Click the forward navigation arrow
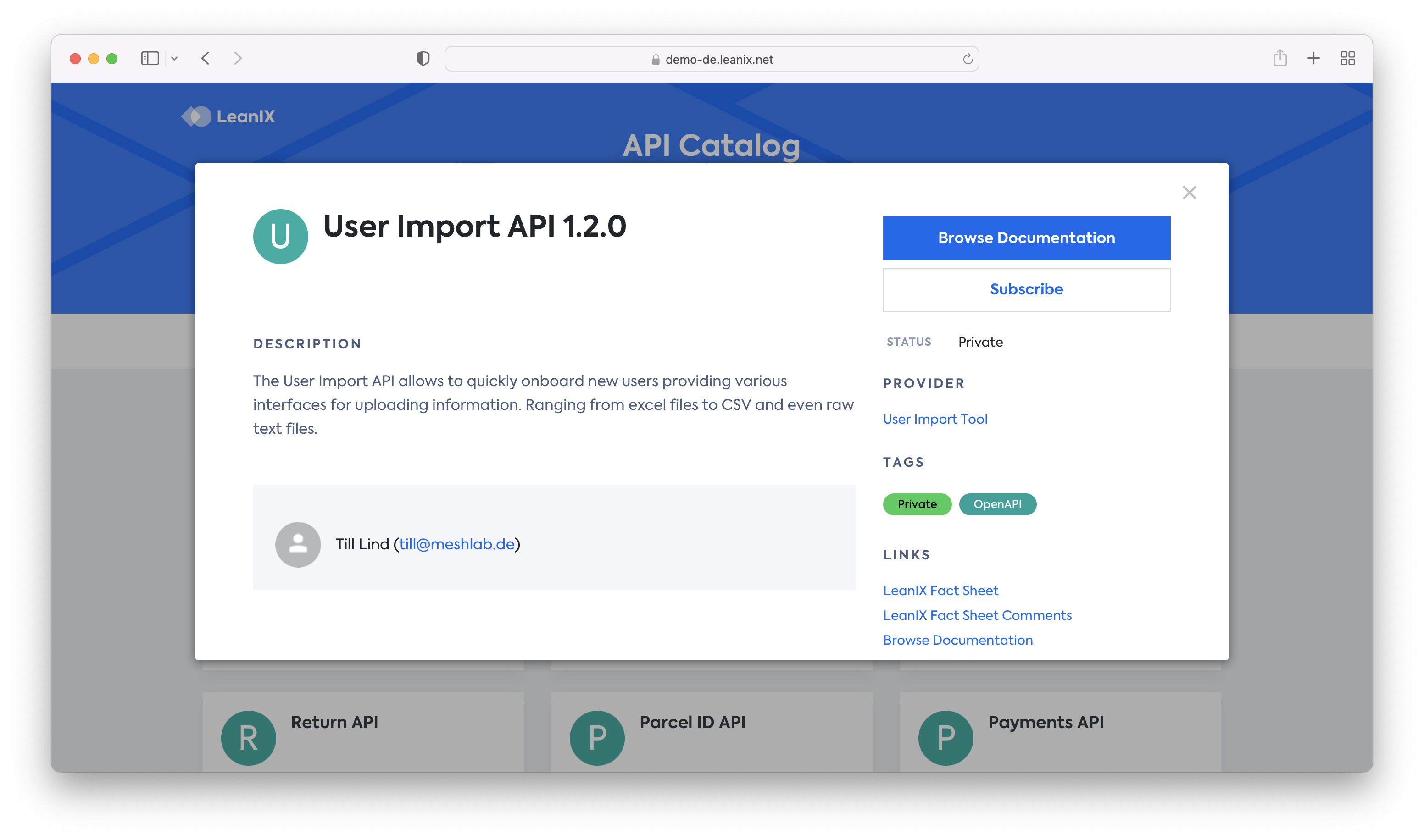This screenshot has width=1424, height=840. tap(238, 58)
